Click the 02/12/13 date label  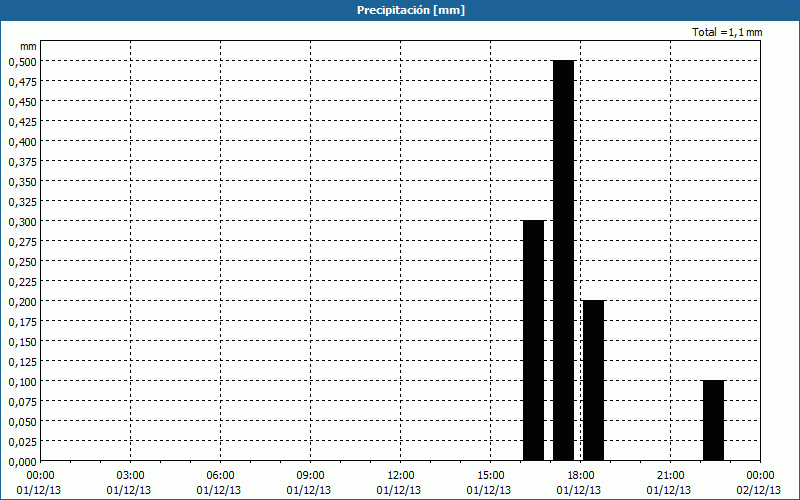759,490
